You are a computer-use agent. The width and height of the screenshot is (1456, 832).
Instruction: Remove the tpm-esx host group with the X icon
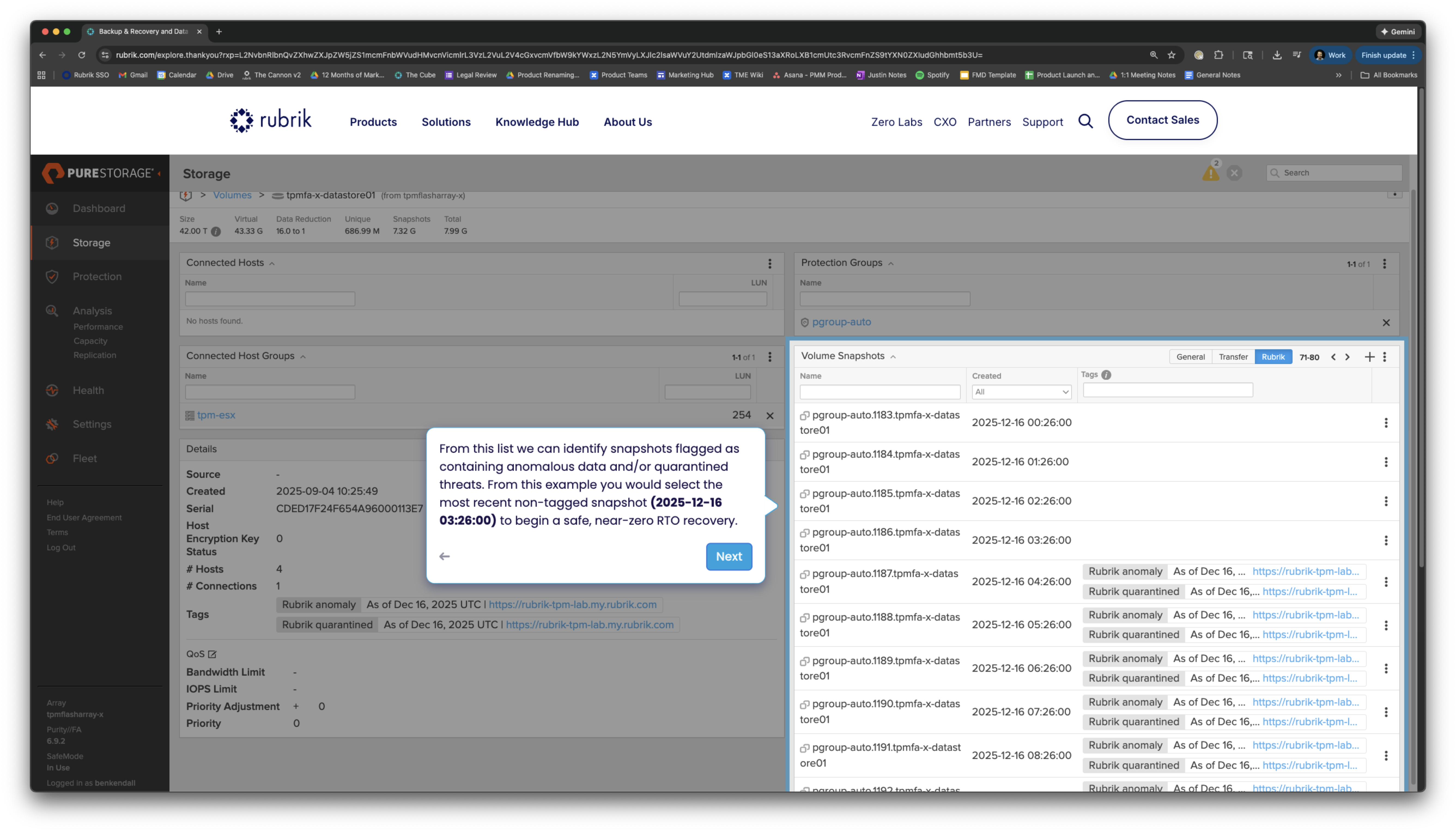click(770, 415)
